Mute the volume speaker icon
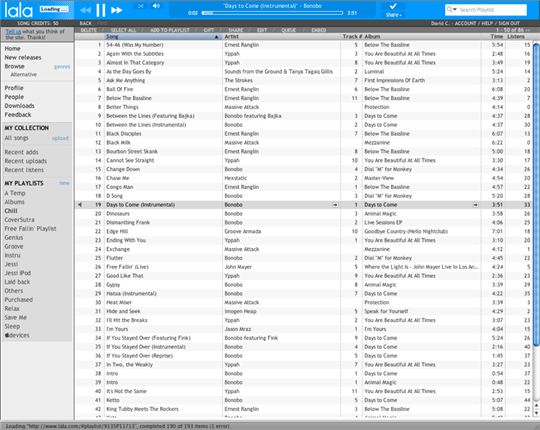Image resolution: width=540 pixels, height=430 pixels. click(156, 6)
